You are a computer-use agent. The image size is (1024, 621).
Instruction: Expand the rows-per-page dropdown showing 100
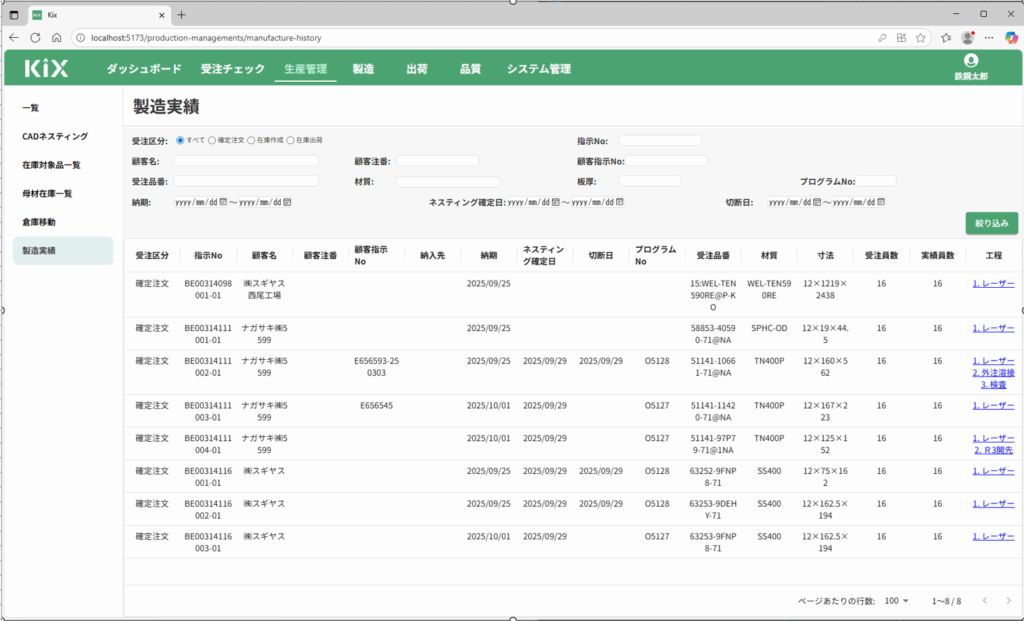pos(897,600)
